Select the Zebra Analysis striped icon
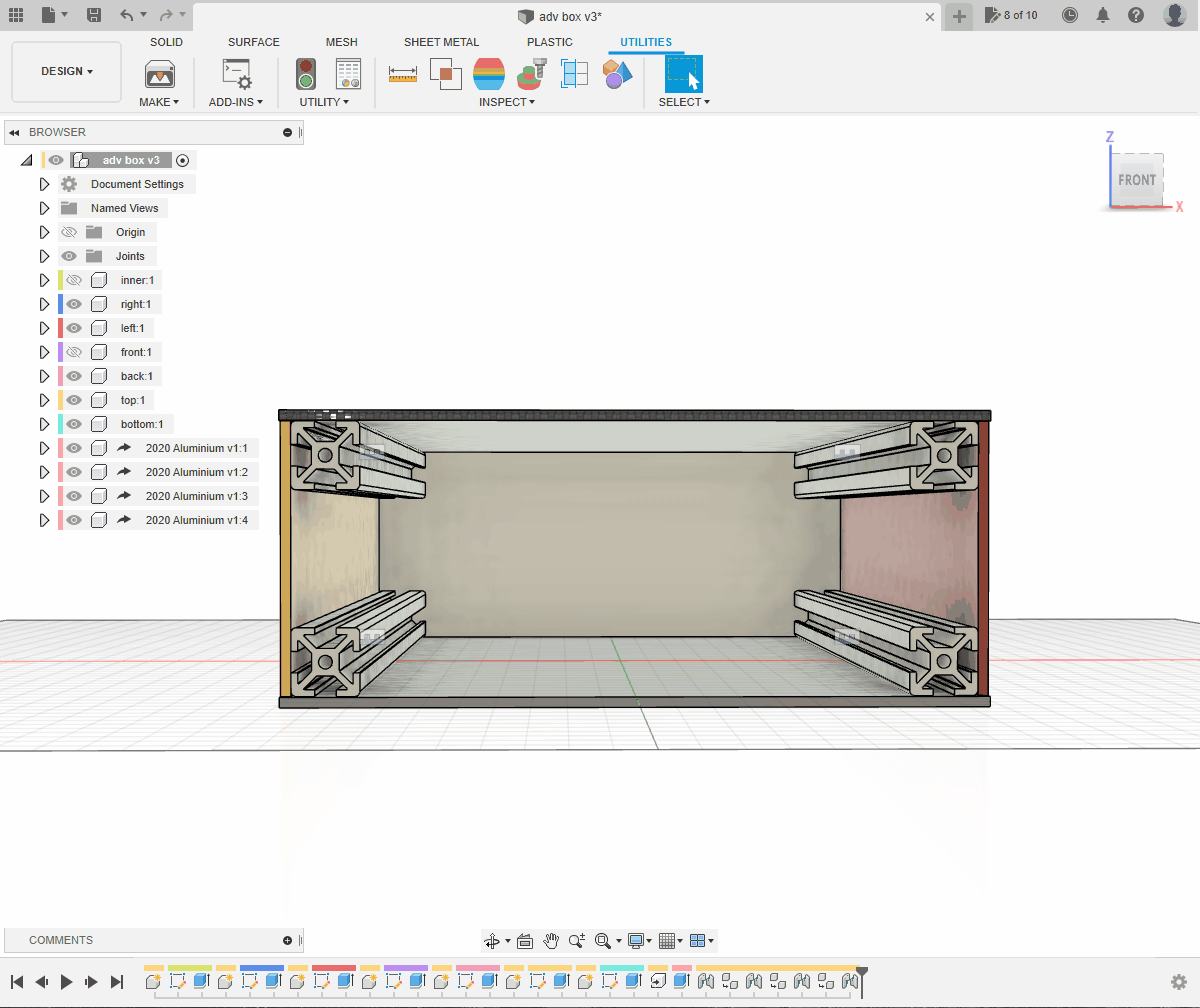This screenshot has height=1008, width=1200. tap(489, 73)
